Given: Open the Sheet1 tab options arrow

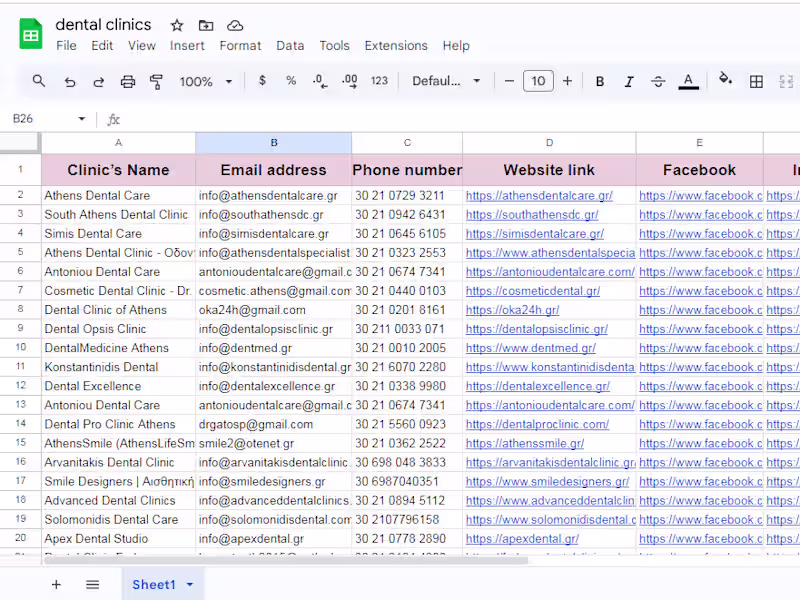Looking at the screenshot, I should pyautogui.click(x=189, y=584).
